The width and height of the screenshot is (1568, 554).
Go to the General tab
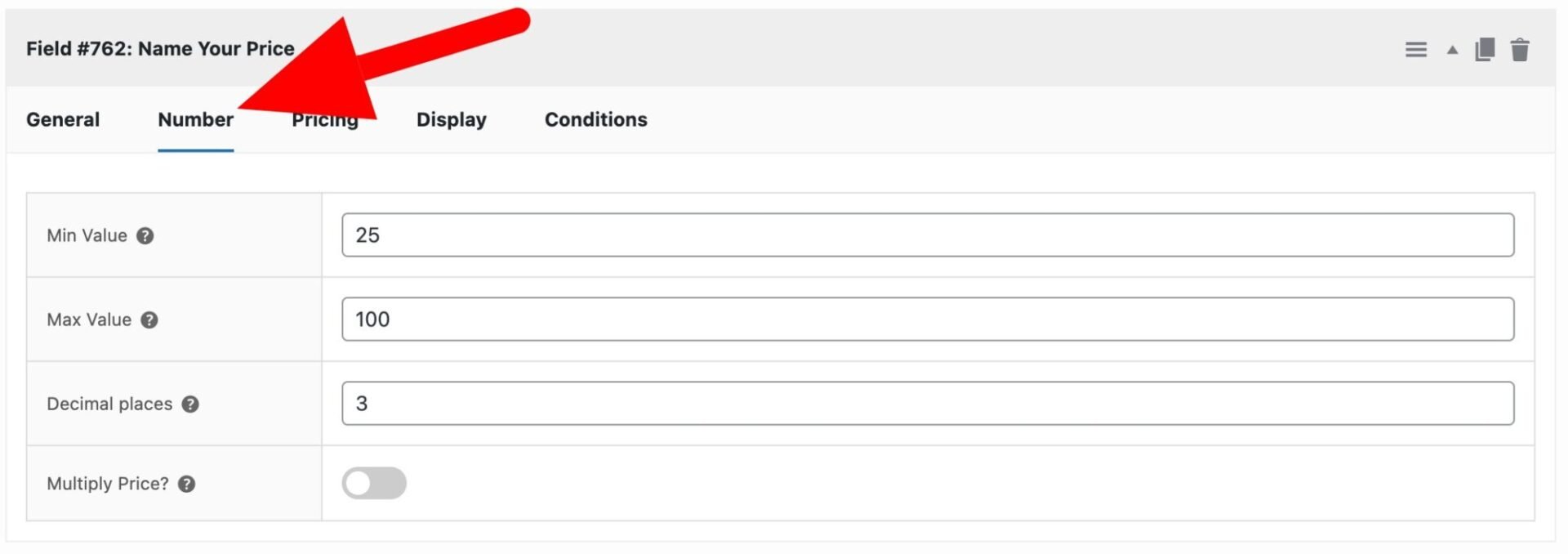click(63, 119)
